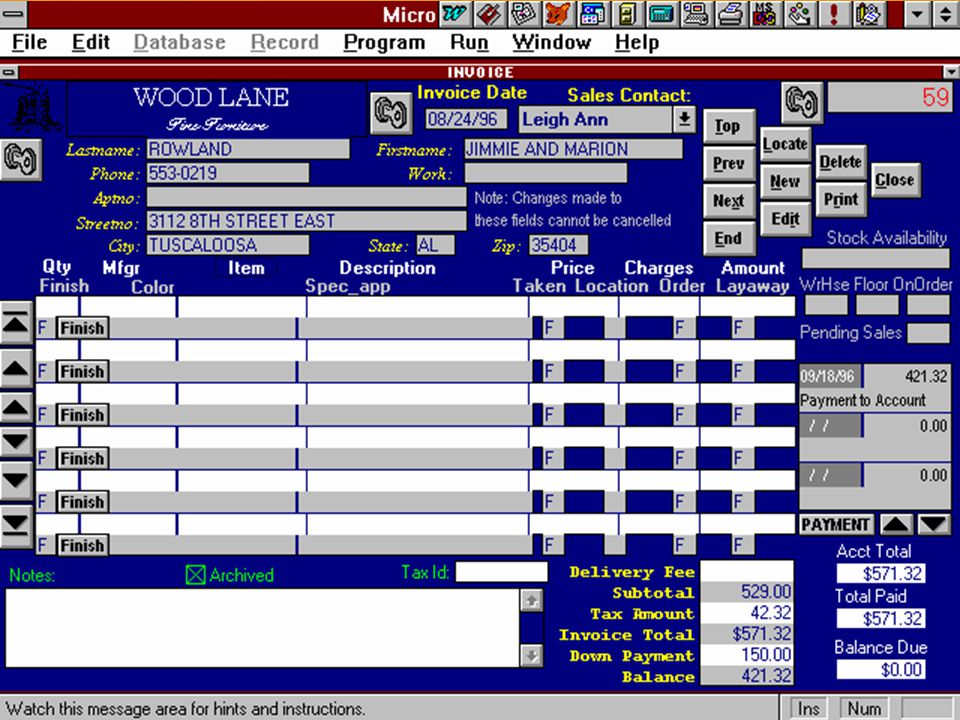960x720 pixels.
Task: Click the computer terminal toolbar icon
Action: point(695,13)
